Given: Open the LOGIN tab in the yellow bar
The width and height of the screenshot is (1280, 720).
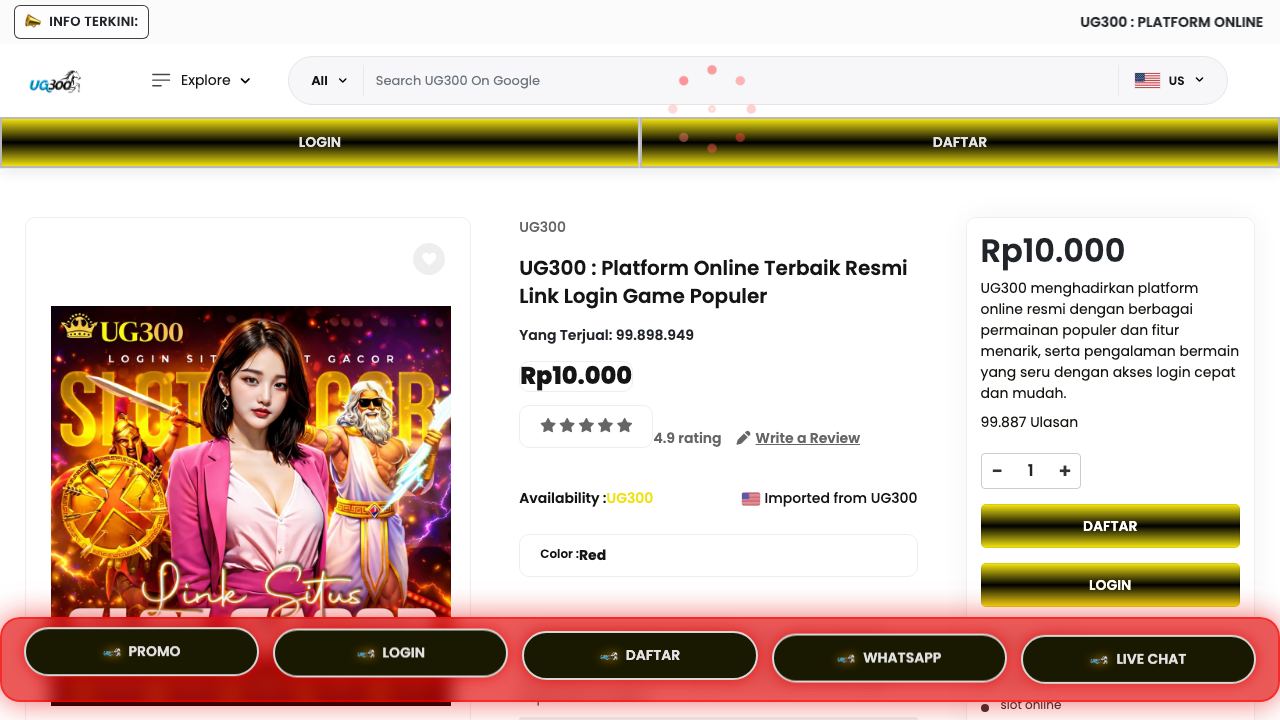Looking at the screenshot, I should (320, 142).
